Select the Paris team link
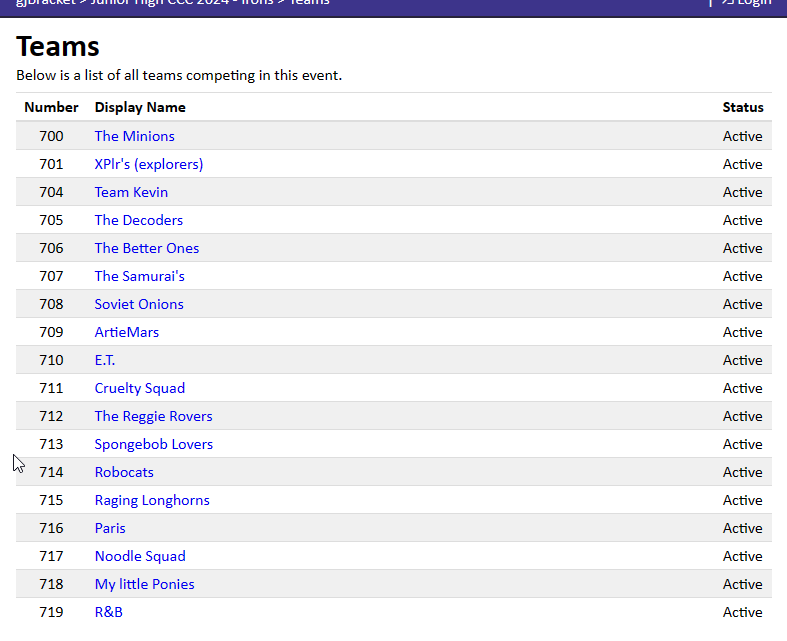Viewport: 787px width, 641px height. tap(110, 528)
